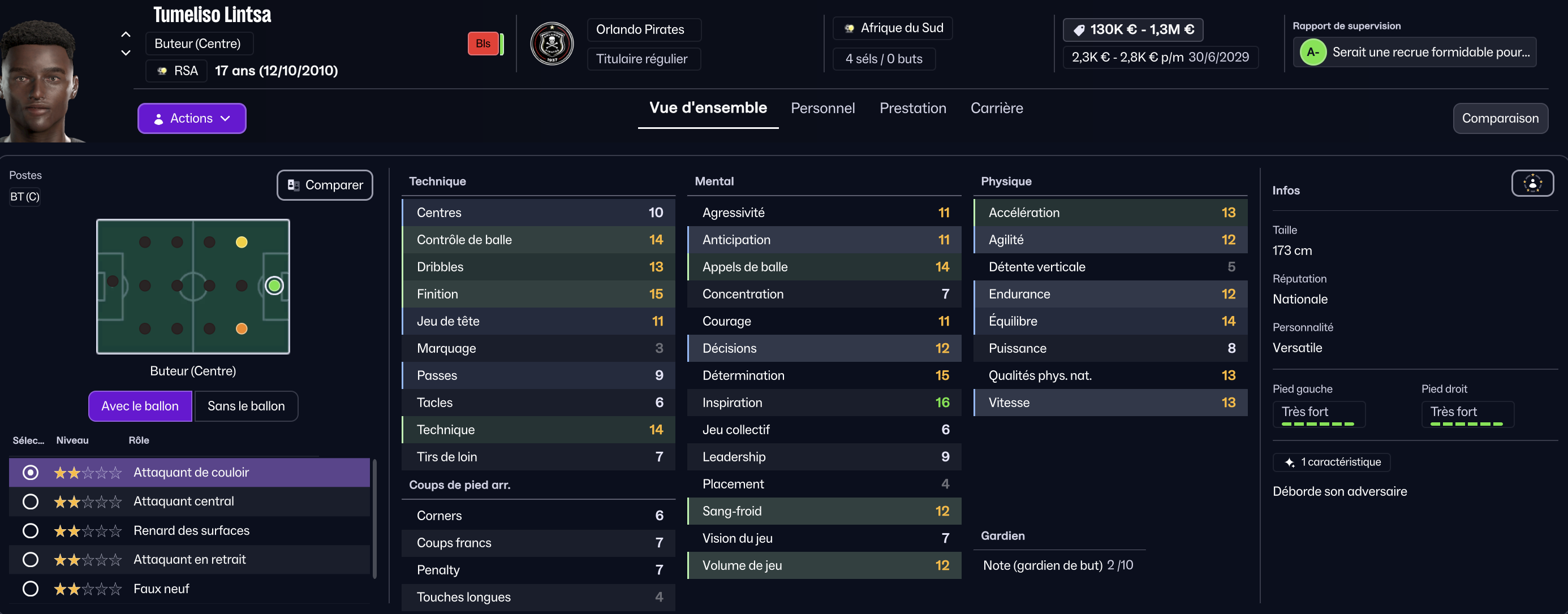
Task: Click the Comparer button above the pitch
Action: pos(325,185)
